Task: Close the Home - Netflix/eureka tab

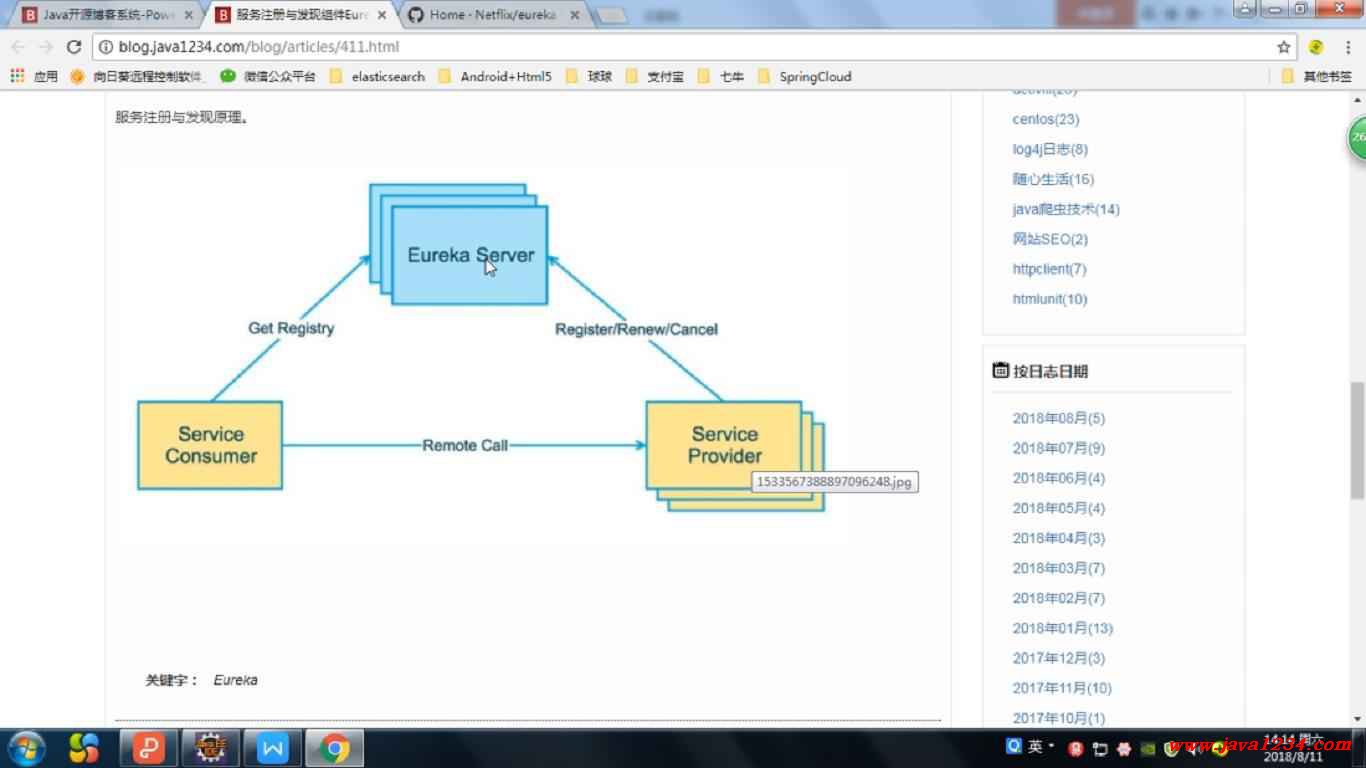Action: pyautogui.click(x=576, y=15)
